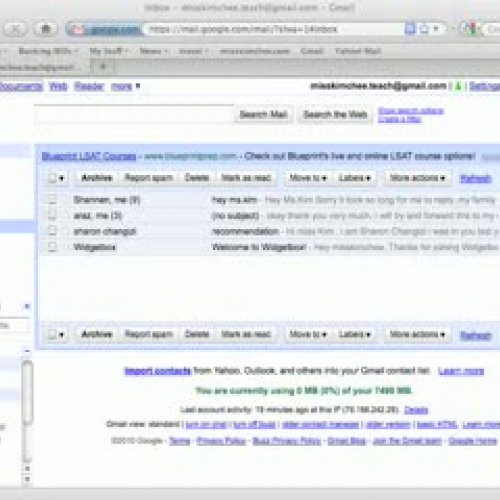Open the Web link in Google bar

pos(58,86)
